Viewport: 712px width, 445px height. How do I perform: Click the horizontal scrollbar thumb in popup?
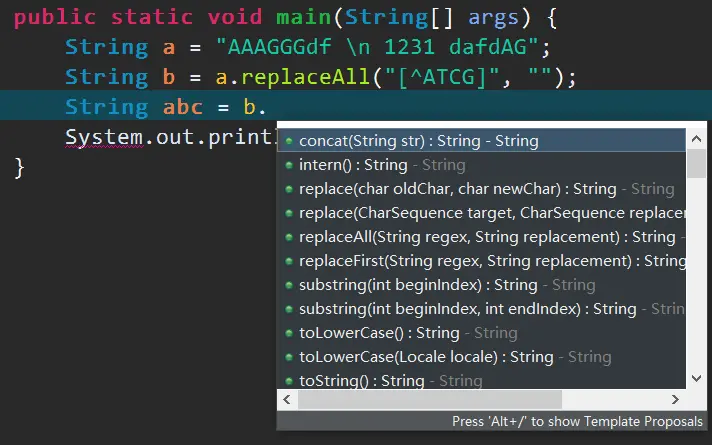430,400
